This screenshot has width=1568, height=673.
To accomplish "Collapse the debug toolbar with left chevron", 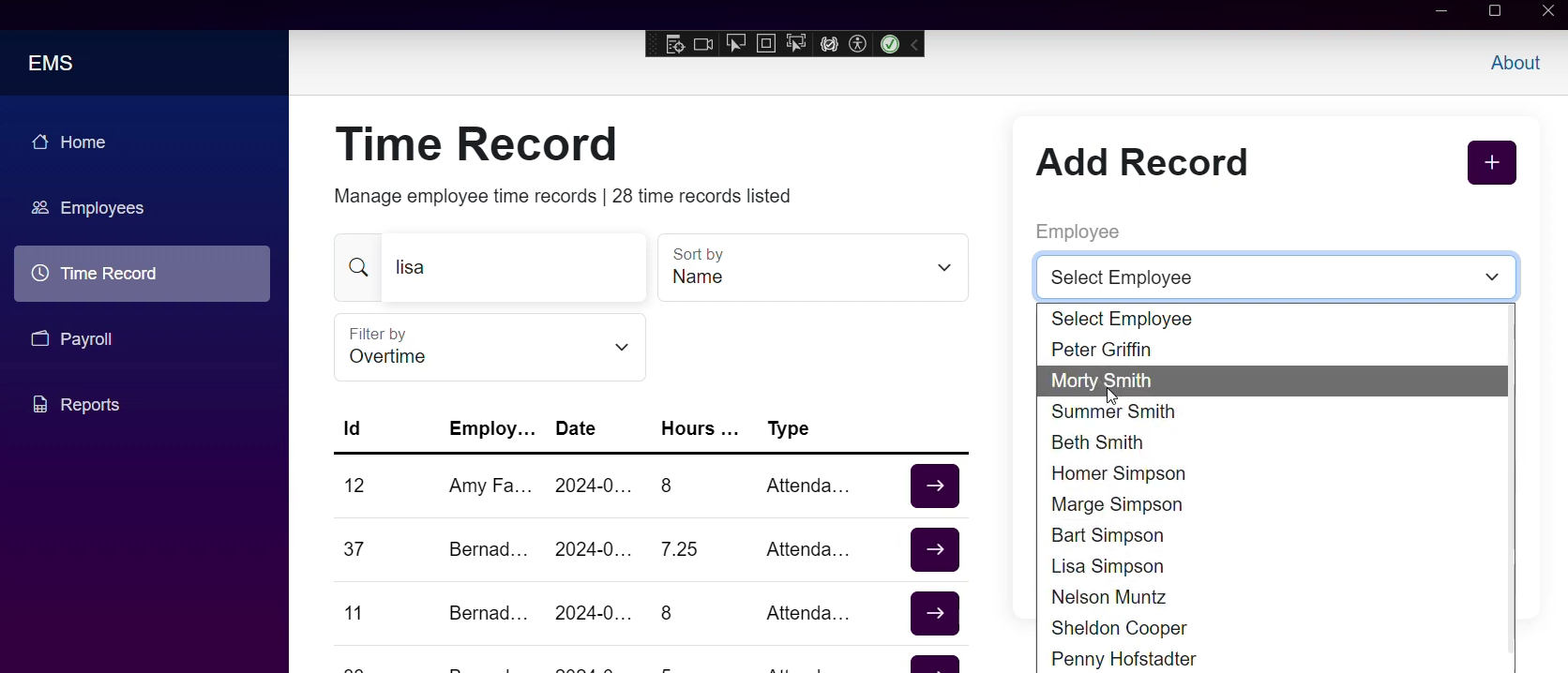I will tap(915, 44).
